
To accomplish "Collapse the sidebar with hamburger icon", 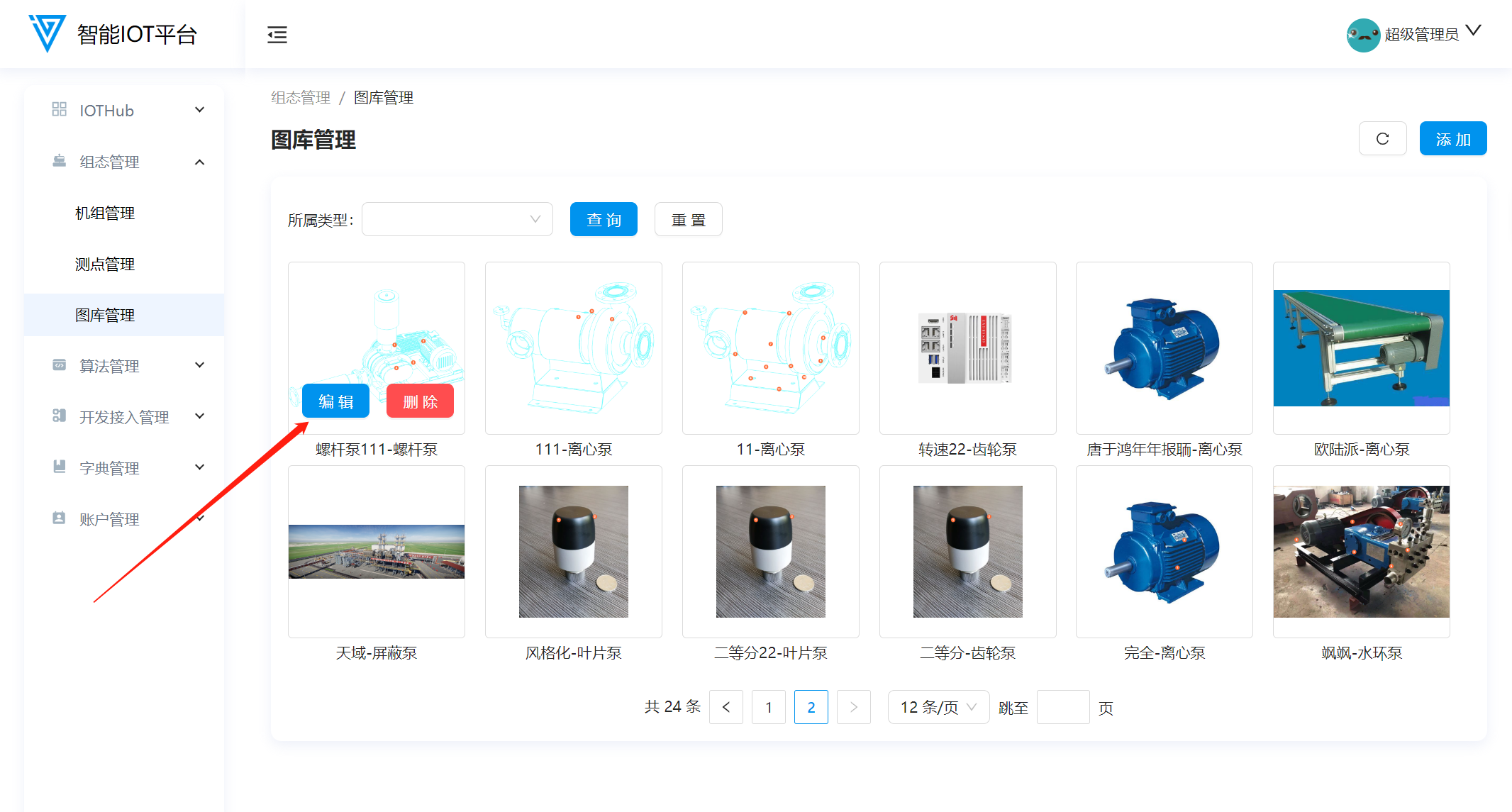I will tap(277, 34).
